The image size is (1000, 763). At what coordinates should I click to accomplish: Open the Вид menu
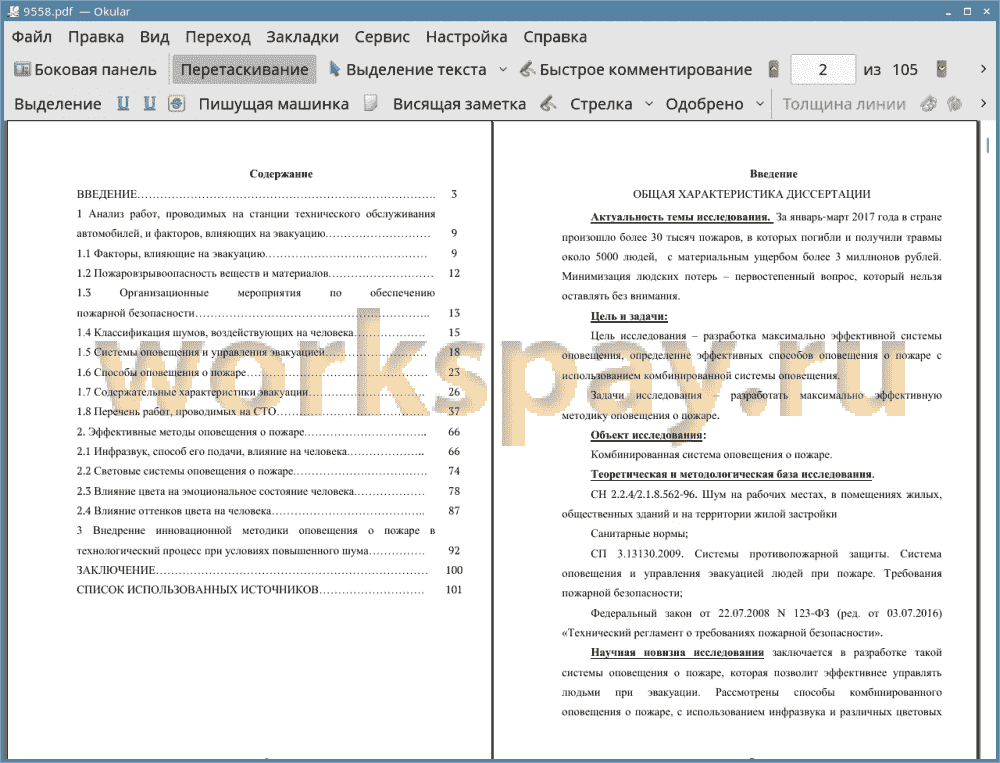point(154,37)
